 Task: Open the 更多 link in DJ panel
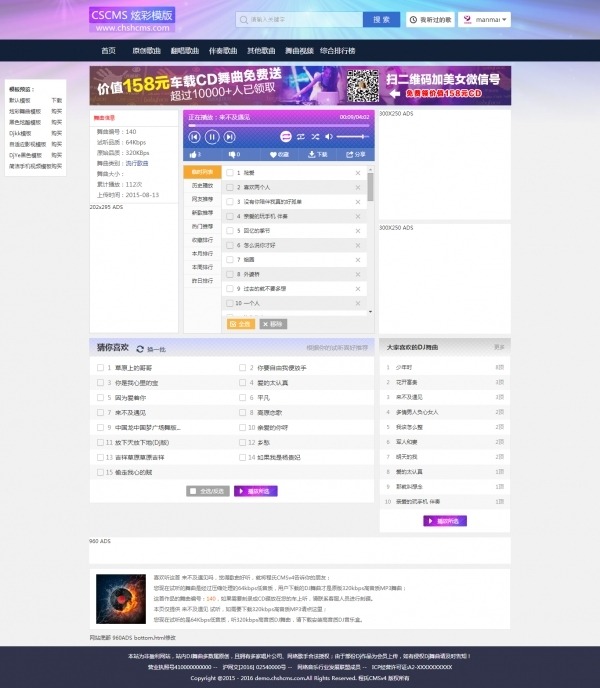click(499, 347)
